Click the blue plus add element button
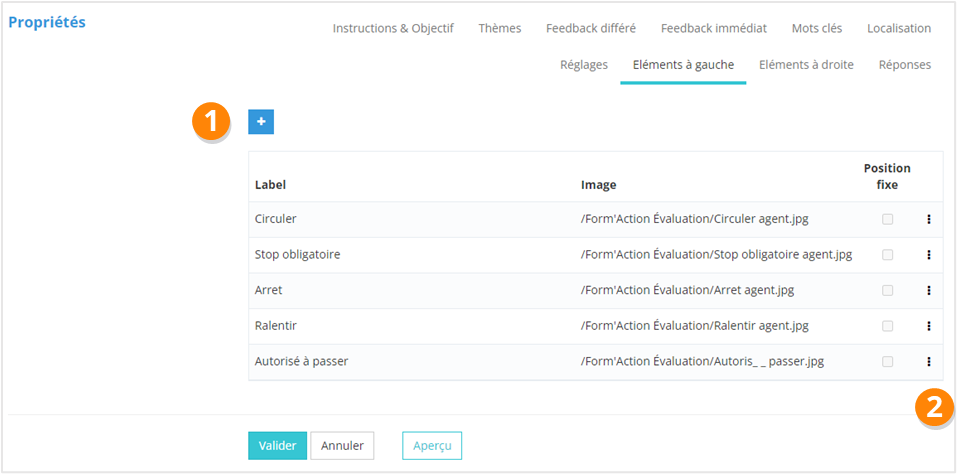The height and width of the screenshot is (474, 962). click(x=261, y=121)
